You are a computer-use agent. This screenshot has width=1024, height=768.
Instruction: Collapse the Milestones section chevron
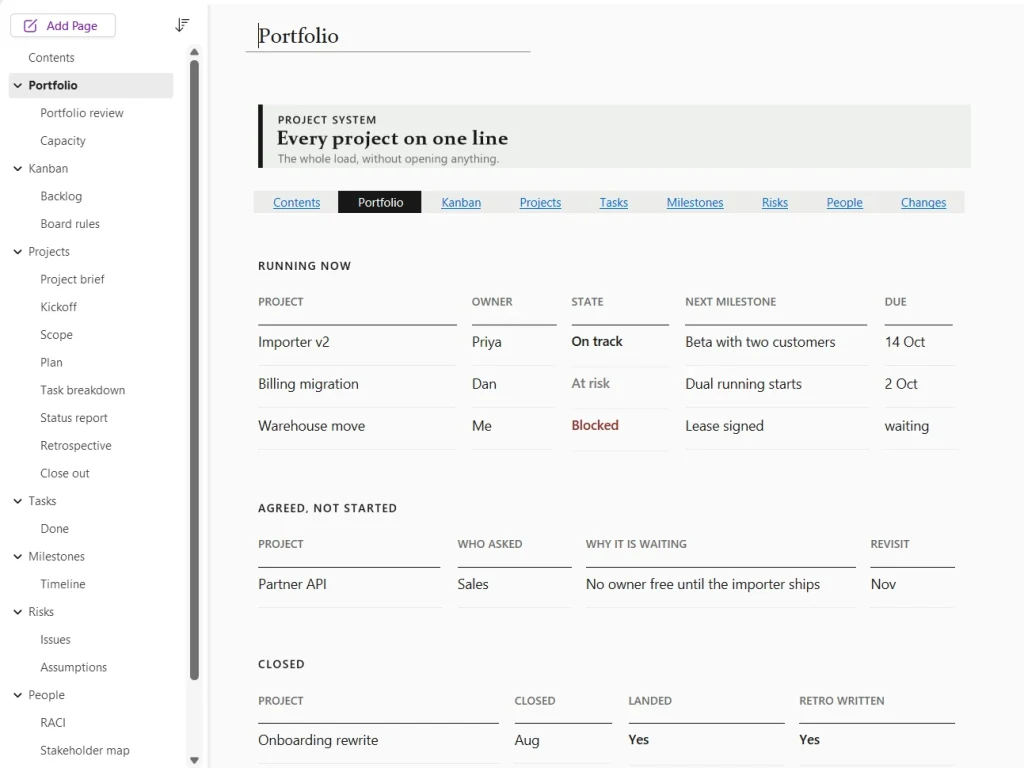pyautogui.click(x=18, y=556)
